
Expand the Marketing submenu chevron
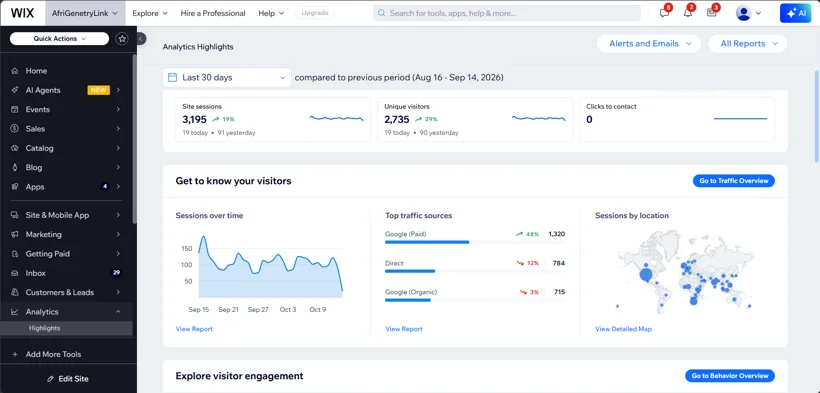118,234
